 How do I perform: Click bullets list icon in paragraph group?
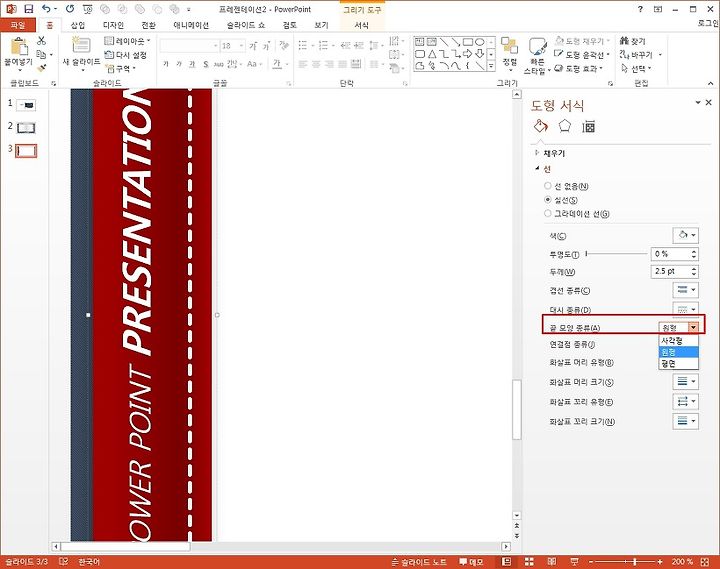click(x=304, y=45)
